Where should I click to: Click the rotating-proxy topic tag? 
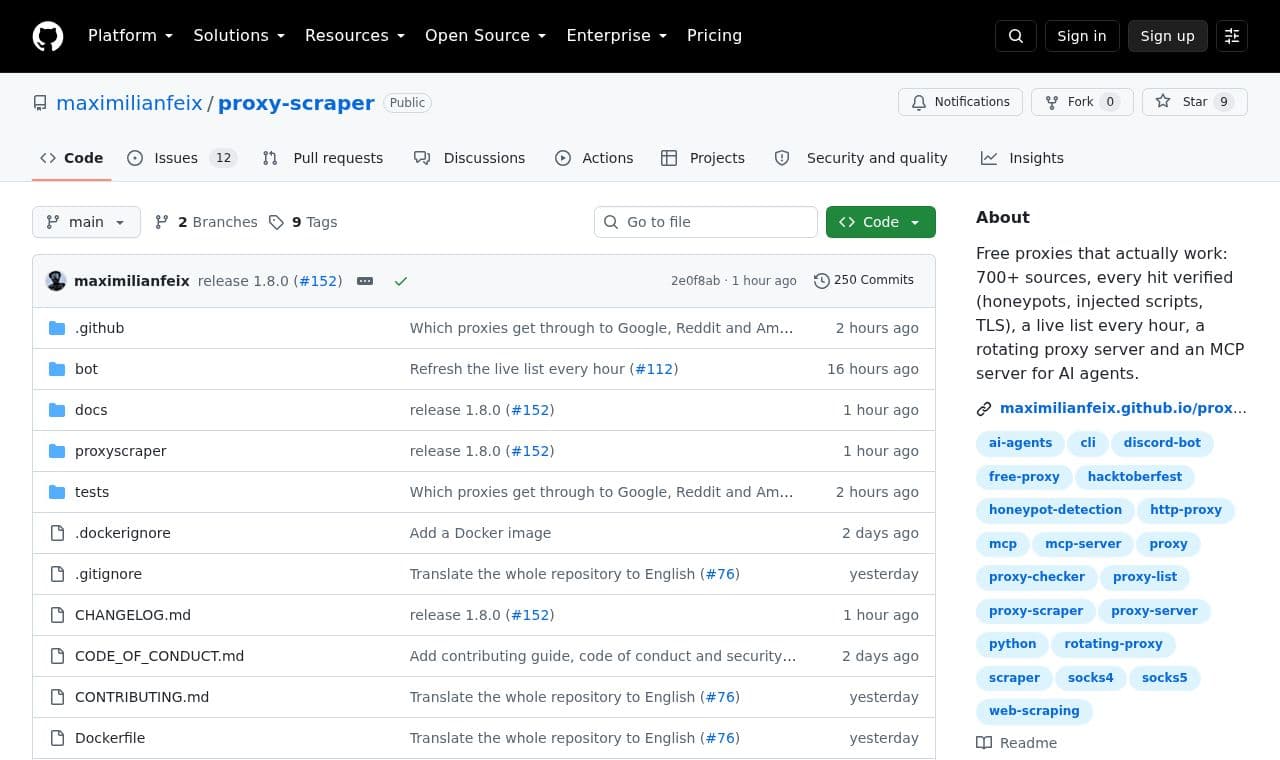coord(1113,644)
